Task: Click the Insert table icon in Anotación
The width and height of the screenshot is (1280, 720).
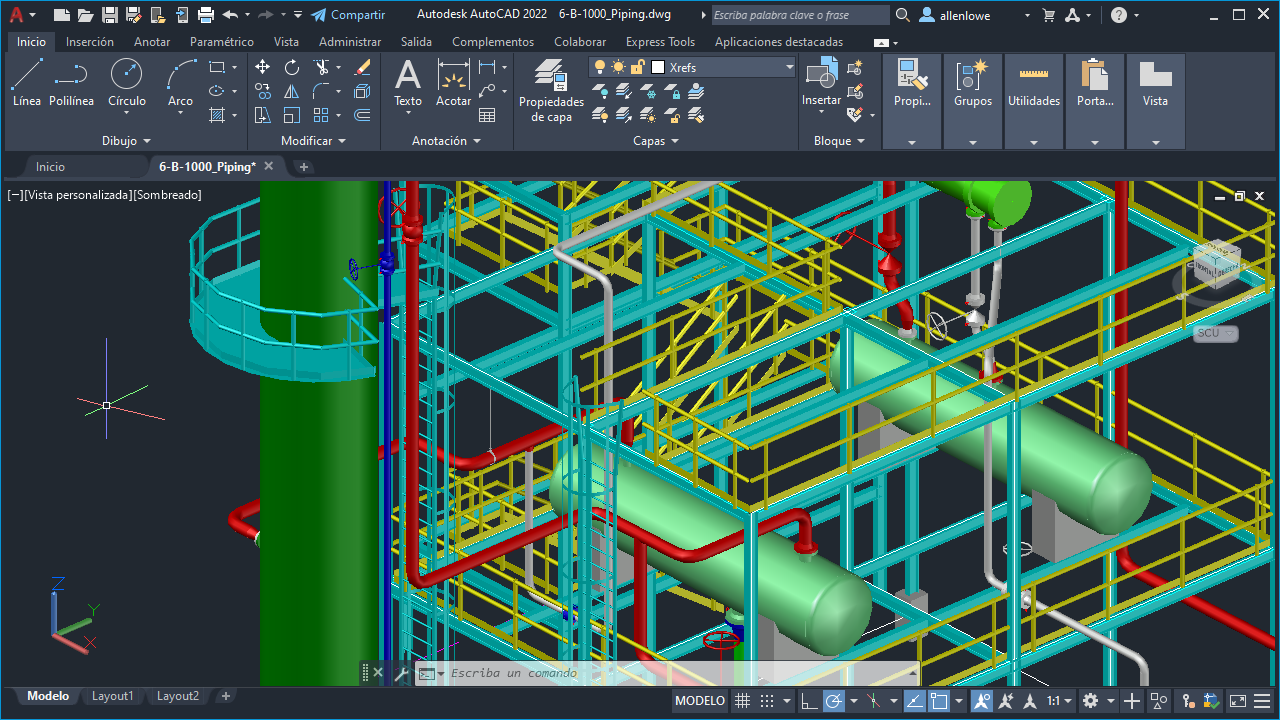Action: pos(487,115)
